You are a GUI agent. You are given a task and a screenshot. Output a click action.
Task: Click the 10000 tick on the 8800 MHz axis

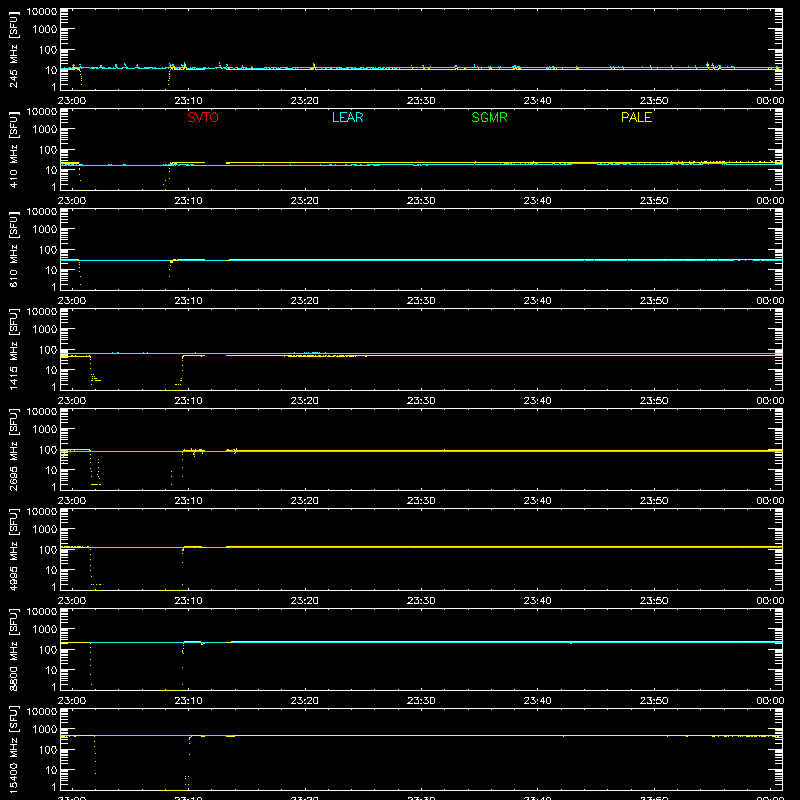click(x=42, y=612)
